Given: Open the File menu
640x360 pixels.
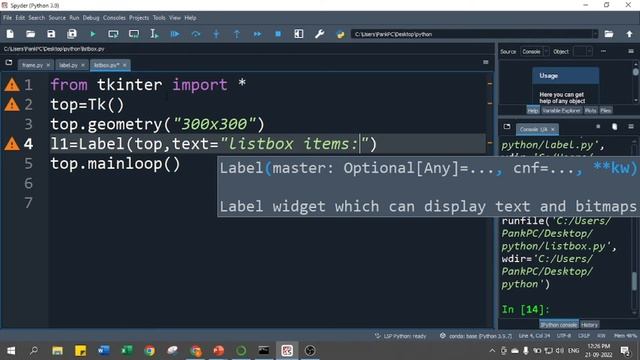Looking at the screenshot, I should click(x=7, y=18).
